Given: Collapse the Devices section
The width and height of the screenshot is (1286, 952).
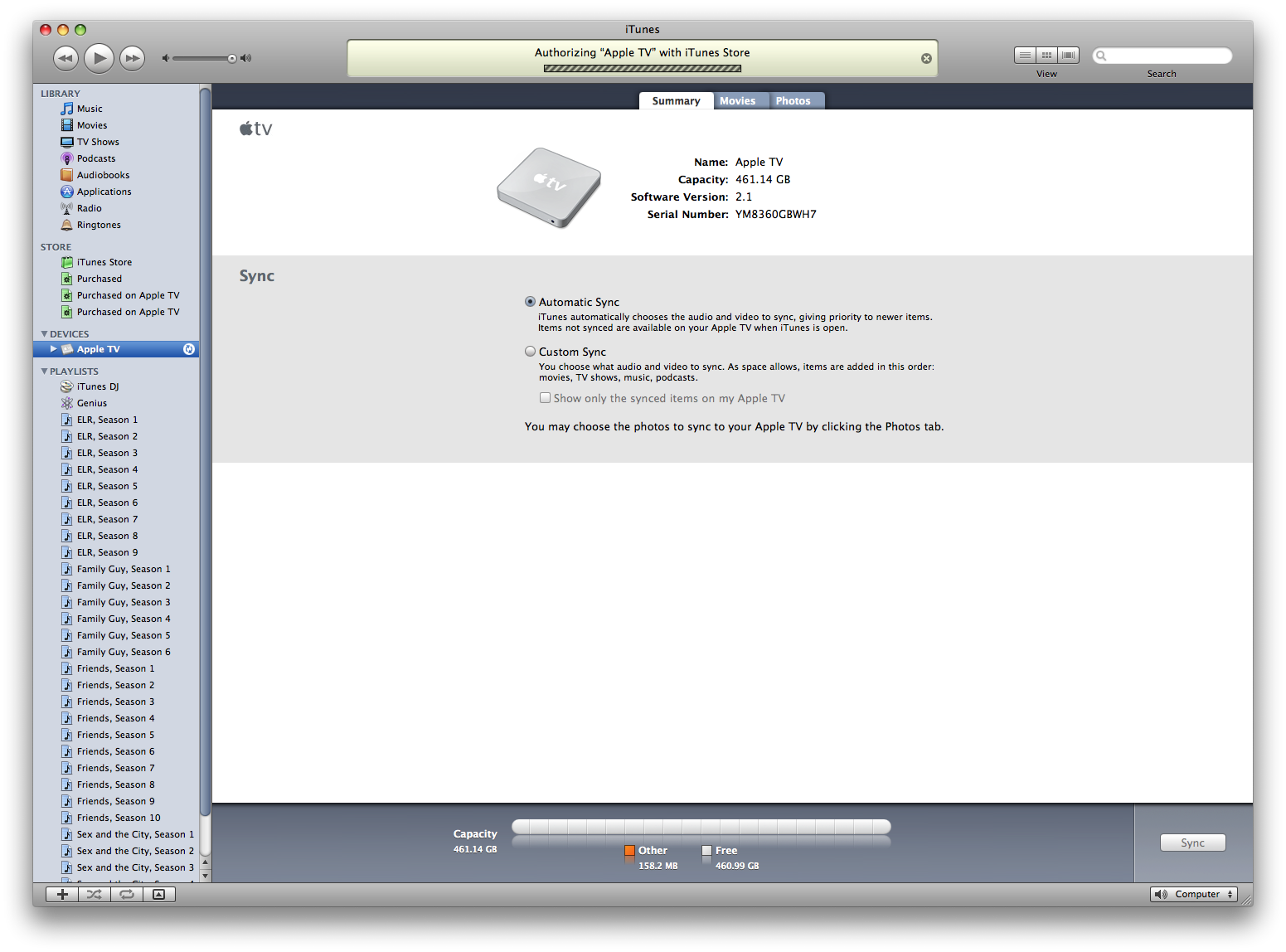Looking at the screenshot, I should pyautogui.click(x=44, y=334).
